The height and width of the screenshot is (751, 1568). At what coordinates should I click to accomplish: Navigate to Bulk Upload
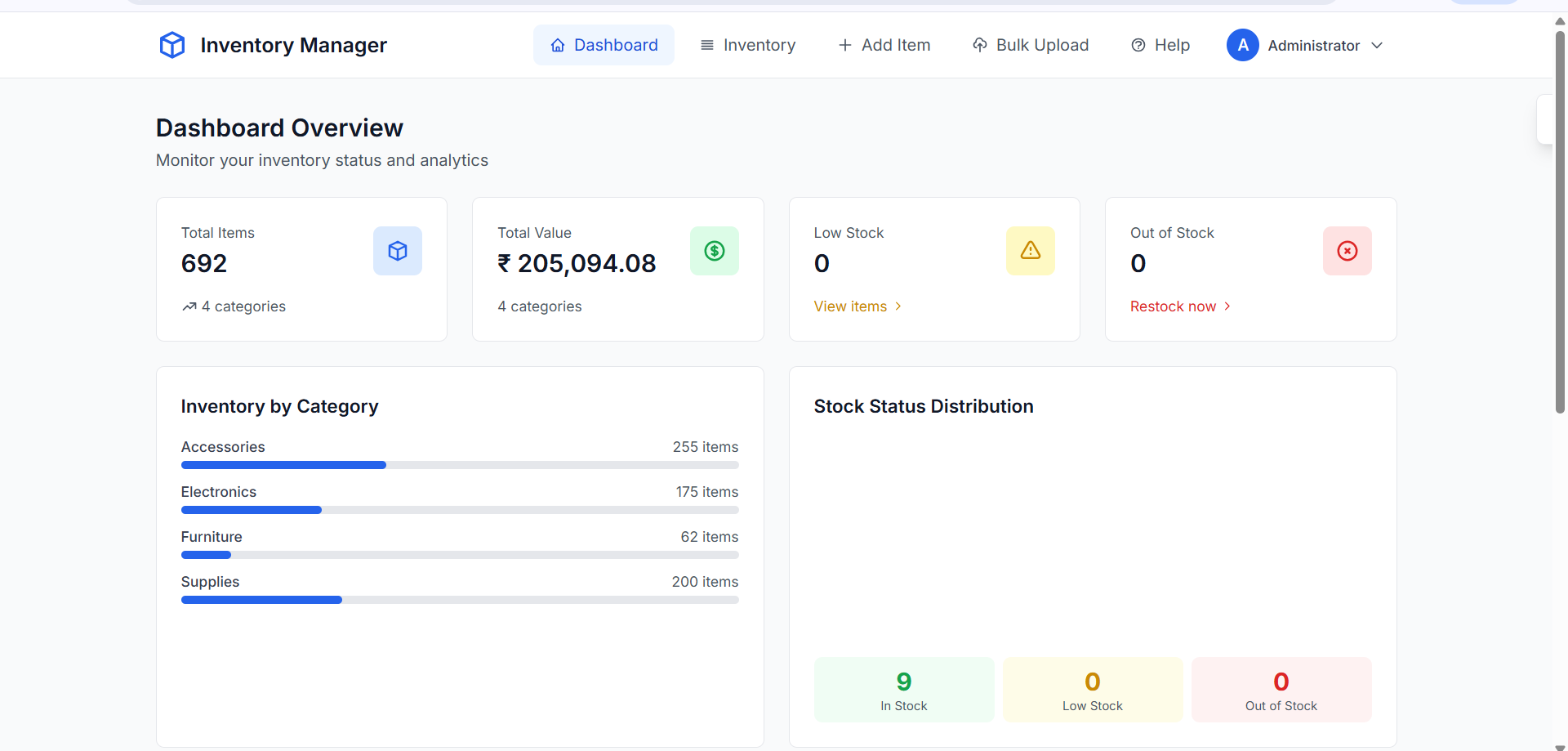coord(1031,45)
